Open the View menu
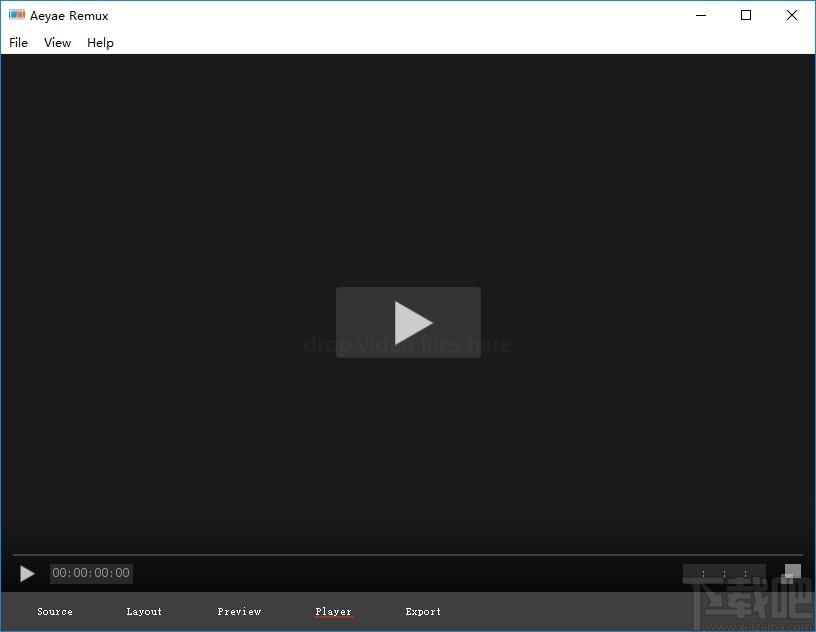This screenshot has height=632, width=816. (57, 43)
